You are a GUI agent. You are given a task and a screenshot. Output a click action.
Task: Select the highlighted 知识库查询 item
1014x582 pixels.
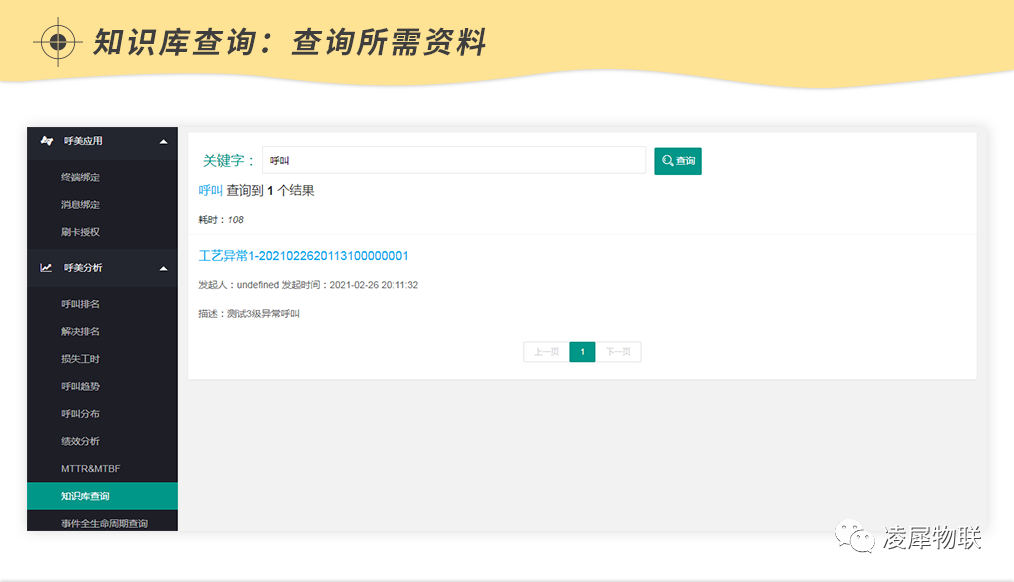pos(85,496)
